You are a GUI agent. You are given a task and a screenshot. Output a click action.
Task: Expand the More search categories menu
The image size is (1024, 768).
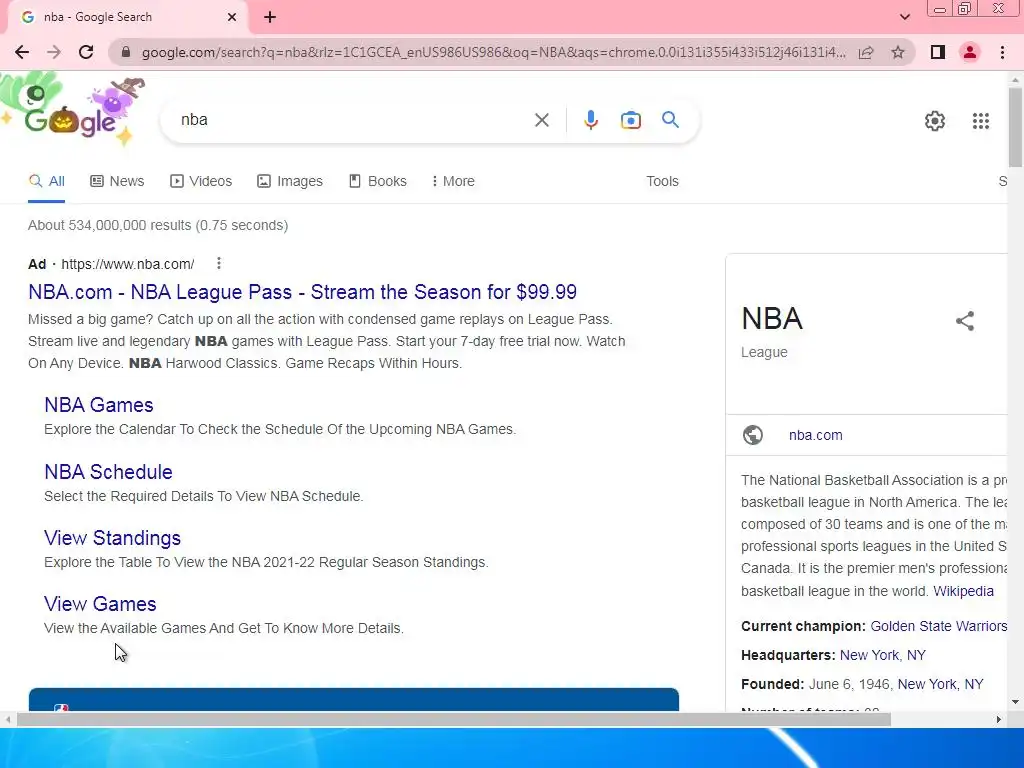point(453,182)
